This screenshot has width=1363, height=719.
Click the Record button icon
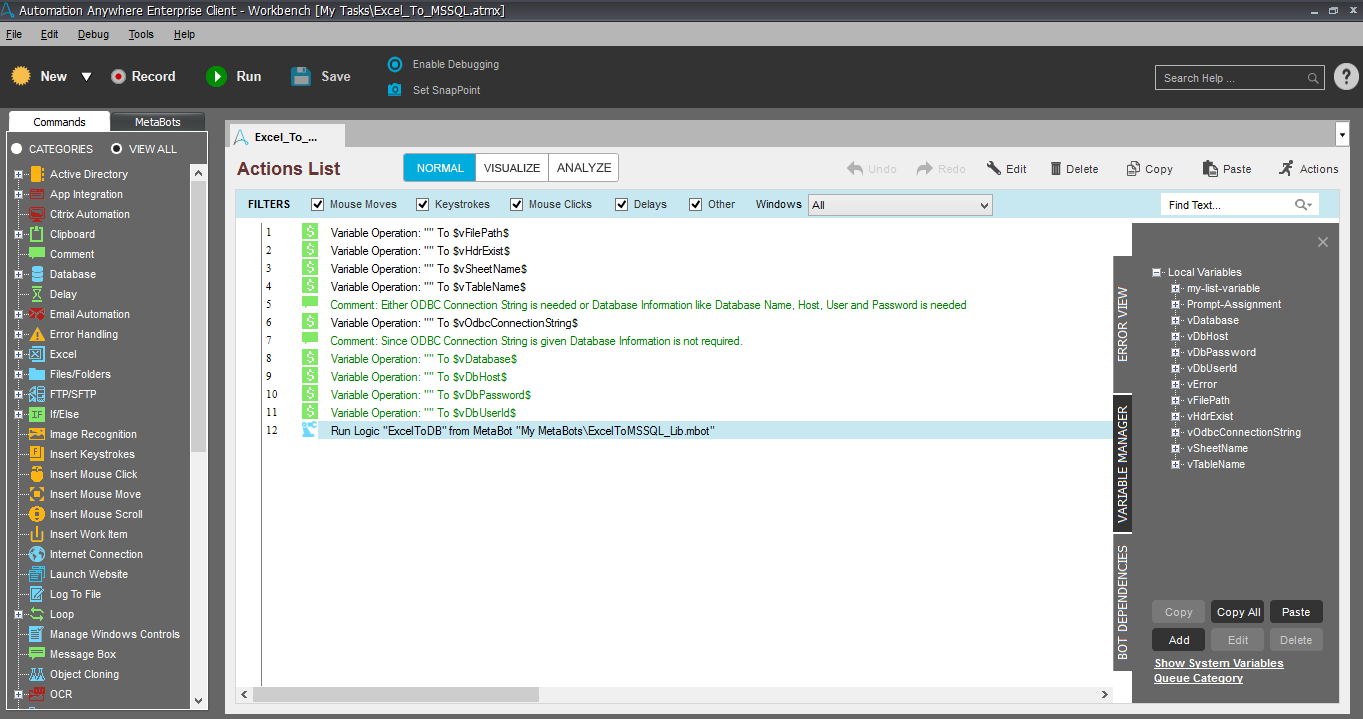pos(119,76)
